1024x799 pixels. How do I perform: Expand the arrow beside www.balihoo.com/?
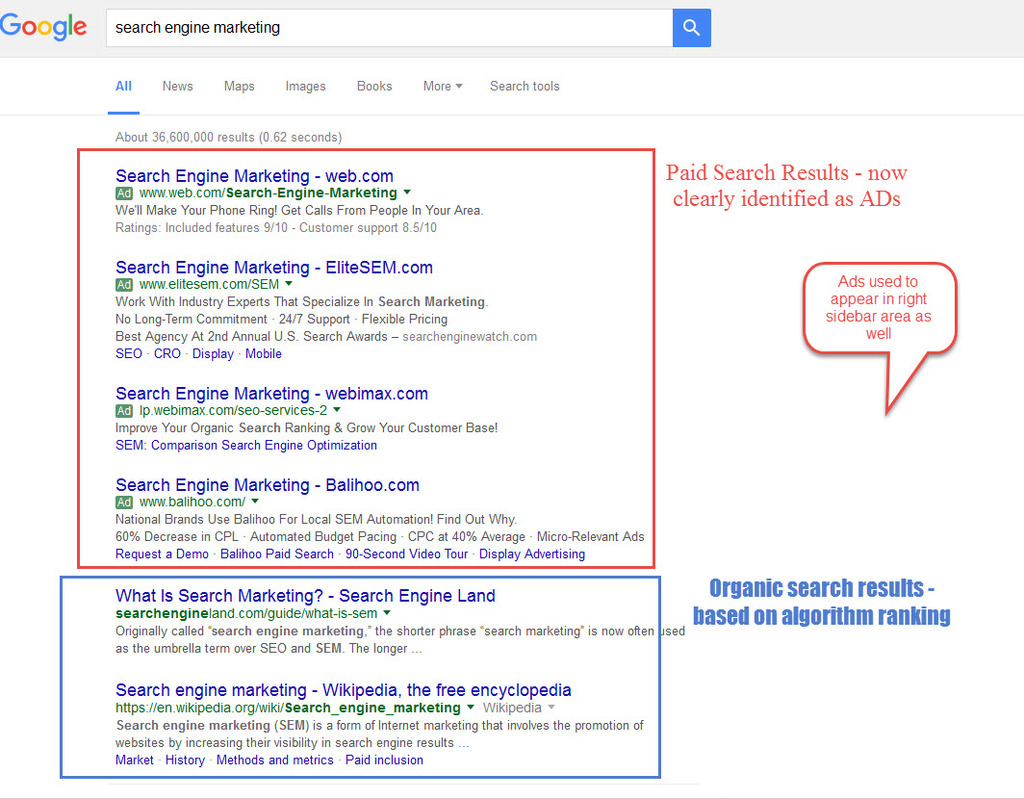[255, 501]
